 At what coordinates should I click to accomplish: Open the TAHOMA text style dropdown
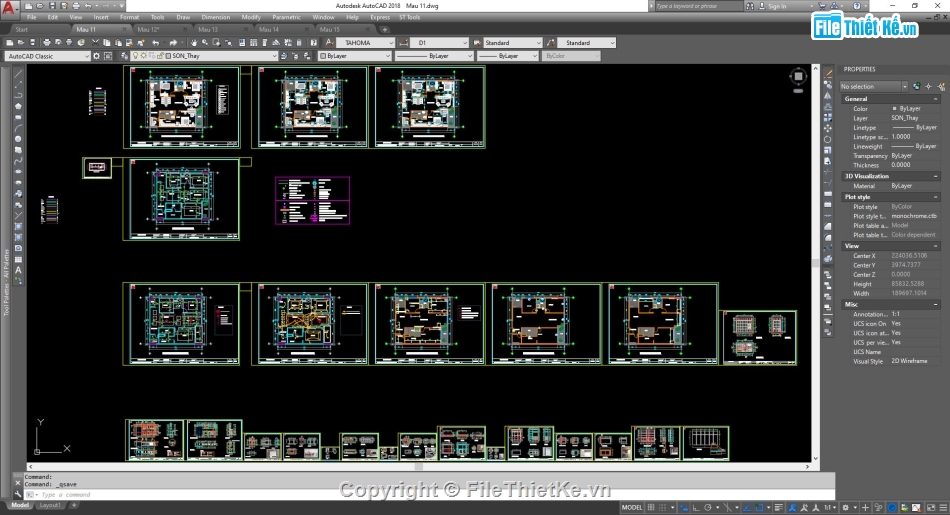pyautogui.click(x=365, y=42)
